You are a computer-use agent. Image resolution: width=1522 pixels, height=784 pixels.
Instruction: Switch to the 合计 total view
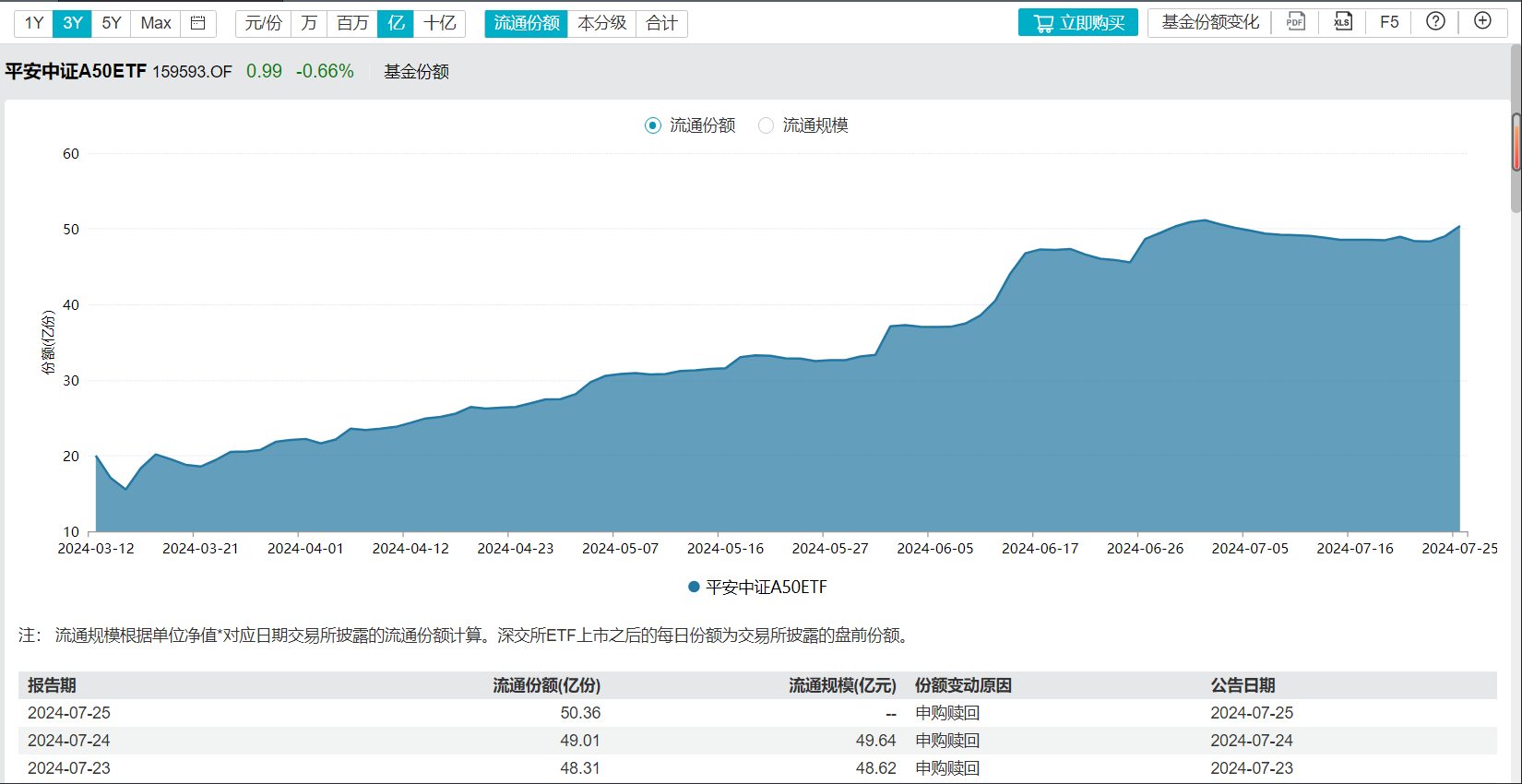661,23
